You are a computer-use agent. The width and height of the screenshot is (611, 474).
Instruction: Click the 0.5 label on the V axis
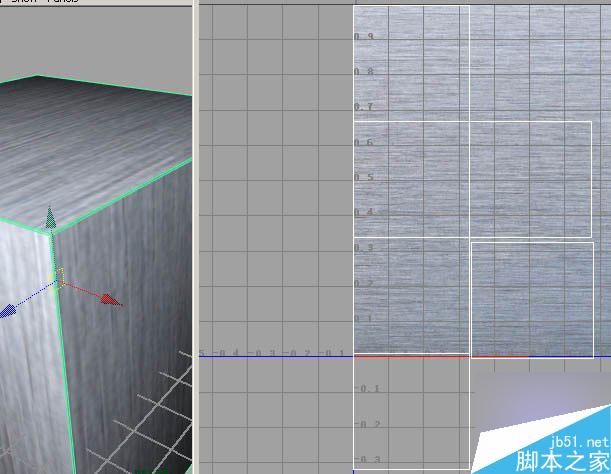[x=364, y=177]
